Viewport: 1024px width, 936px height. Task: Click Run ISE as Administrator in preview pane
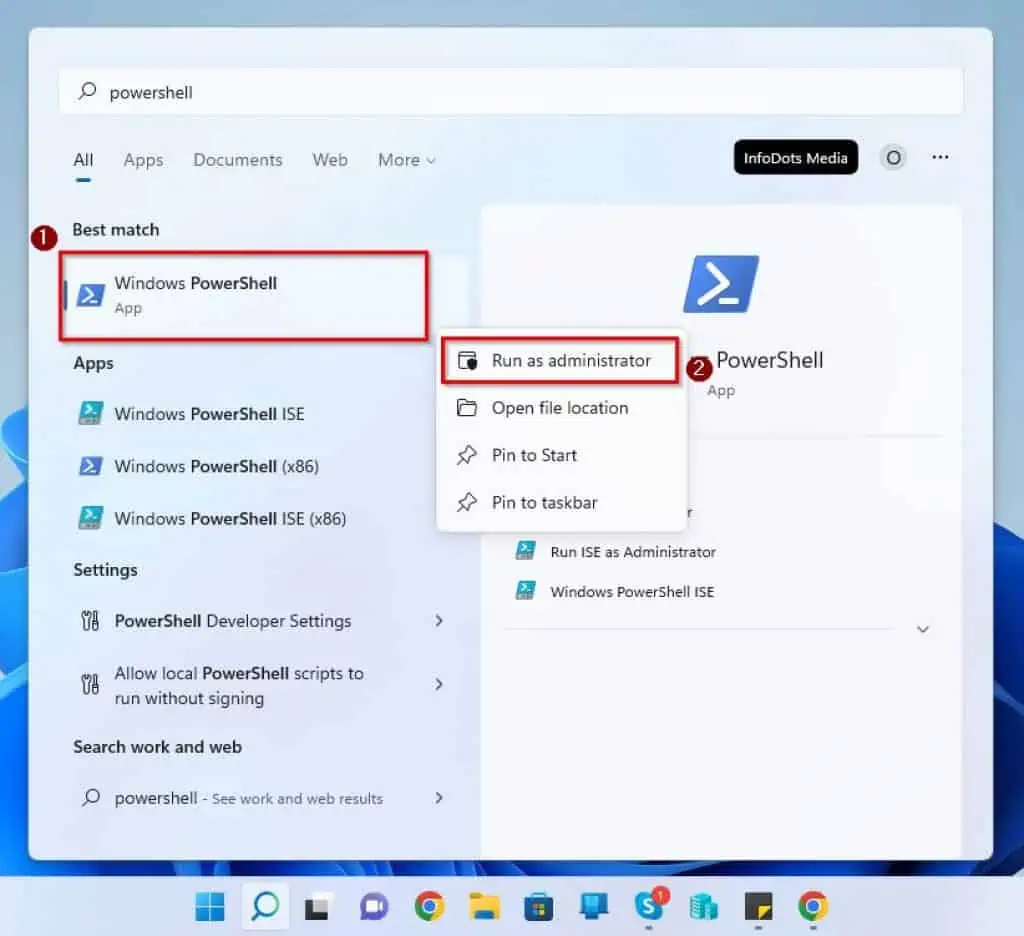[x=633, y=552]
